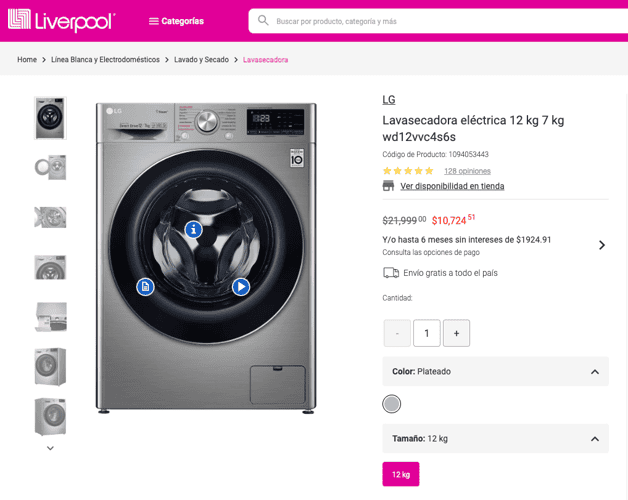This screenshot has height=500, width=628.
Task: Go to Lavado y Secado breadcrumb
Action: coord(201,60)
